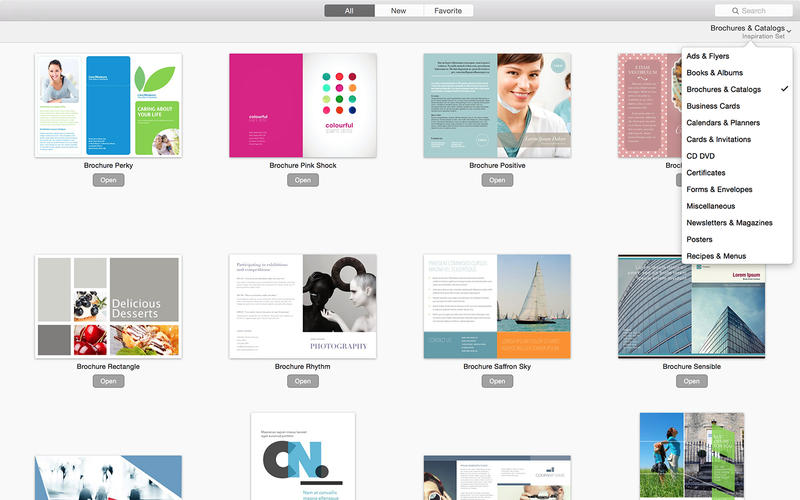Switch to the Favorite tab
The width and height of the screenshot is (800, 500).
click(448, 11)
